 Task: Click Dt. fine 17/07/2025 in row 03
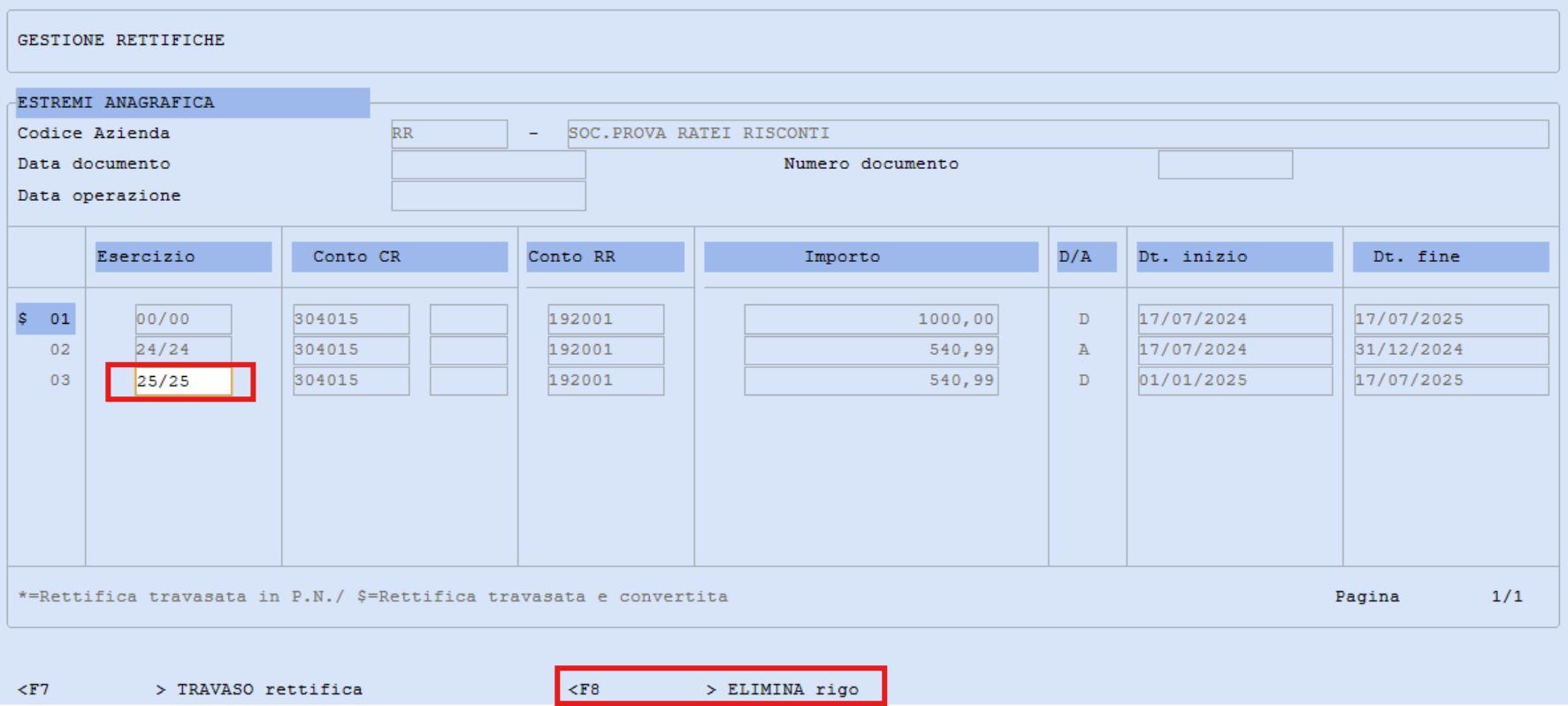(x=1451, y=380)
